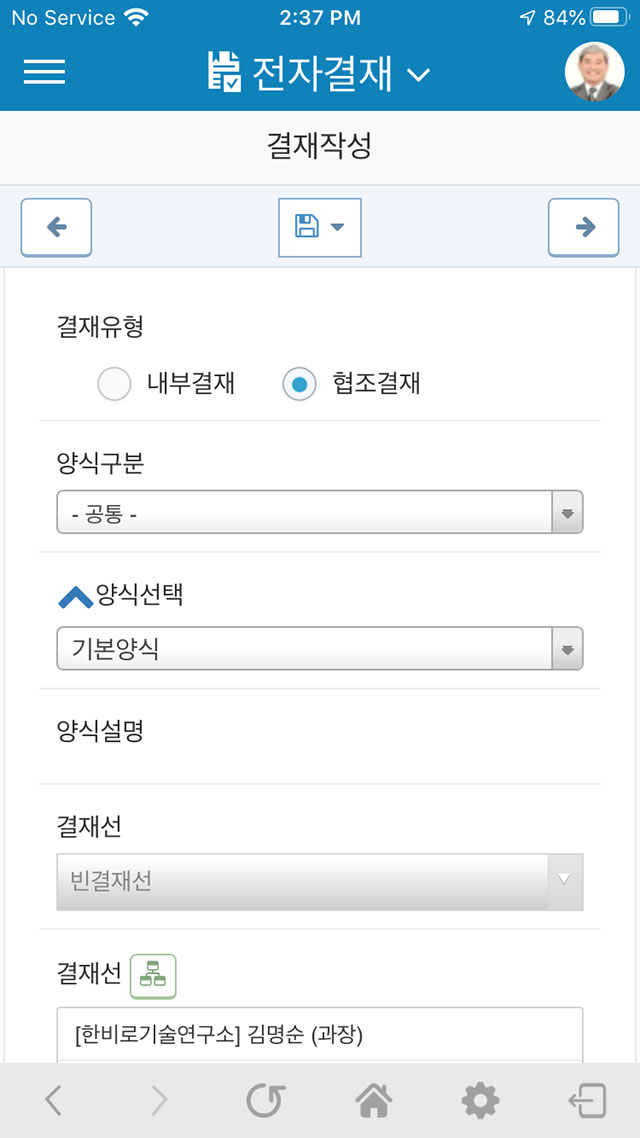The height and width of the screenshot is (1138, 640).
Task: Open the organization chart icon beside 결재선
Action: click(x=153, y=976)
